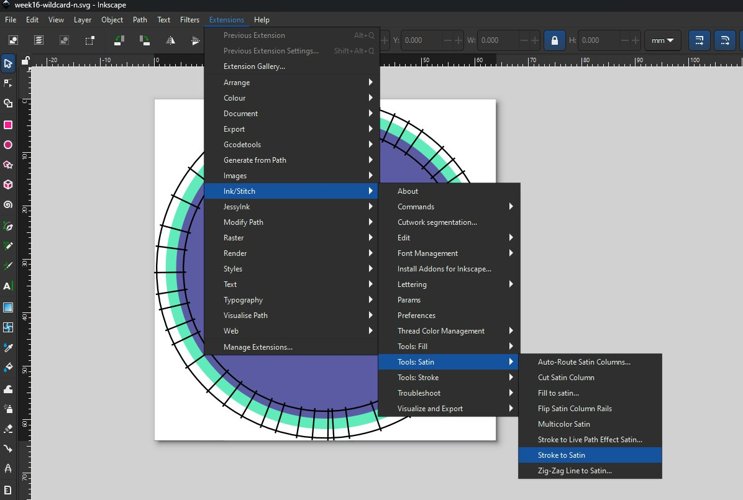The image size is (743, 500).
Task: Select the Spiral tool
Action: pos(8,205)
